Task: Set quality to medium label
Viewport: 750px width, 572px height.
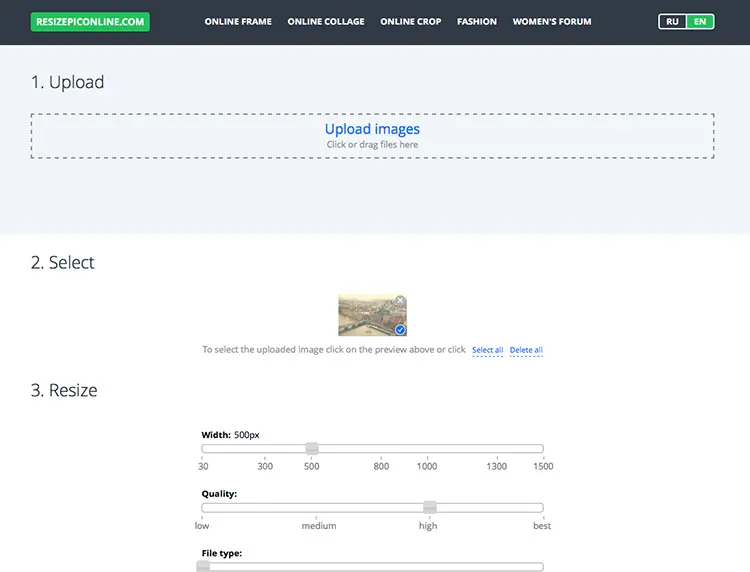Action: click(319, 526)
